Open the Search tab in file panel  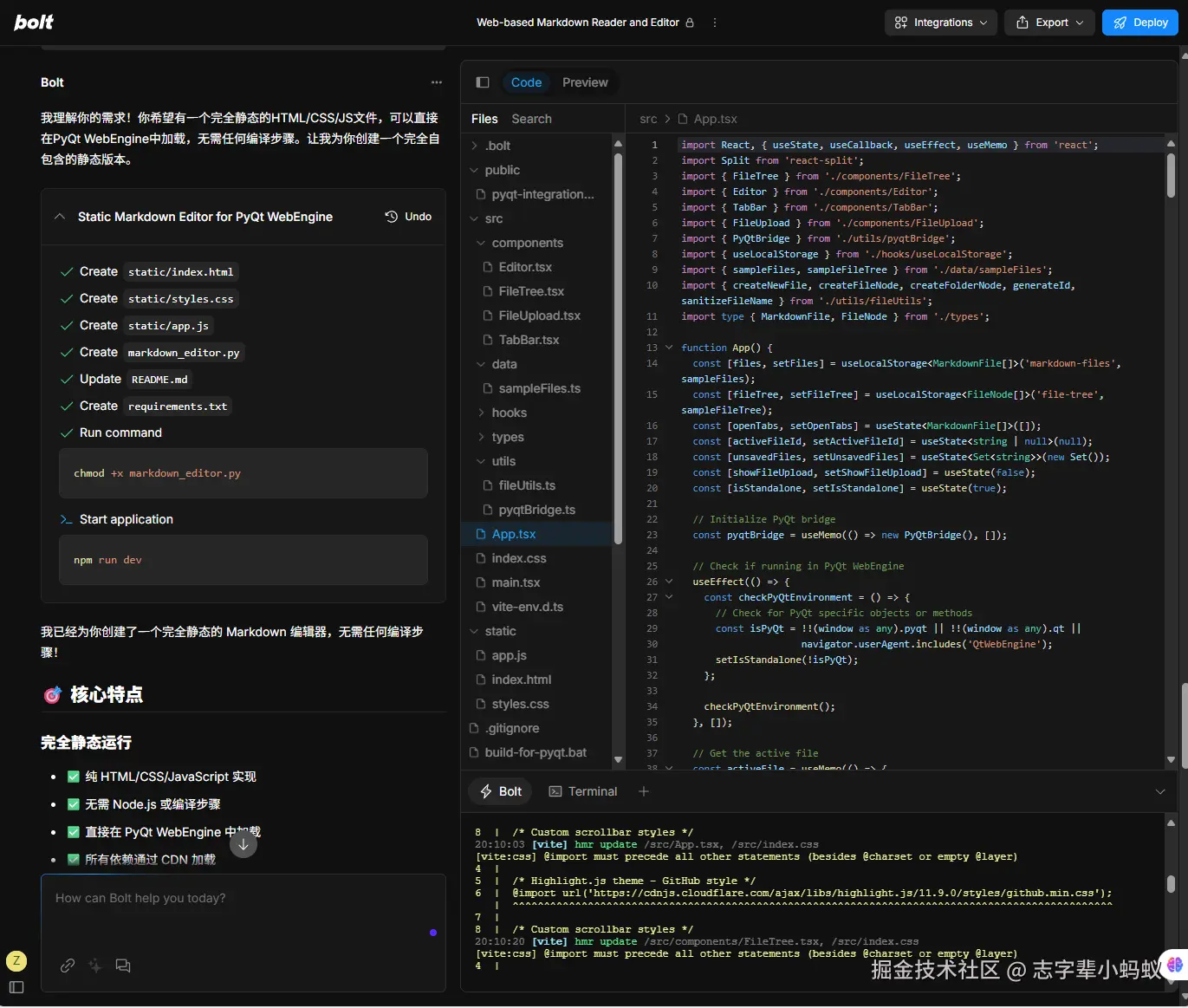[x=531, y=119]
